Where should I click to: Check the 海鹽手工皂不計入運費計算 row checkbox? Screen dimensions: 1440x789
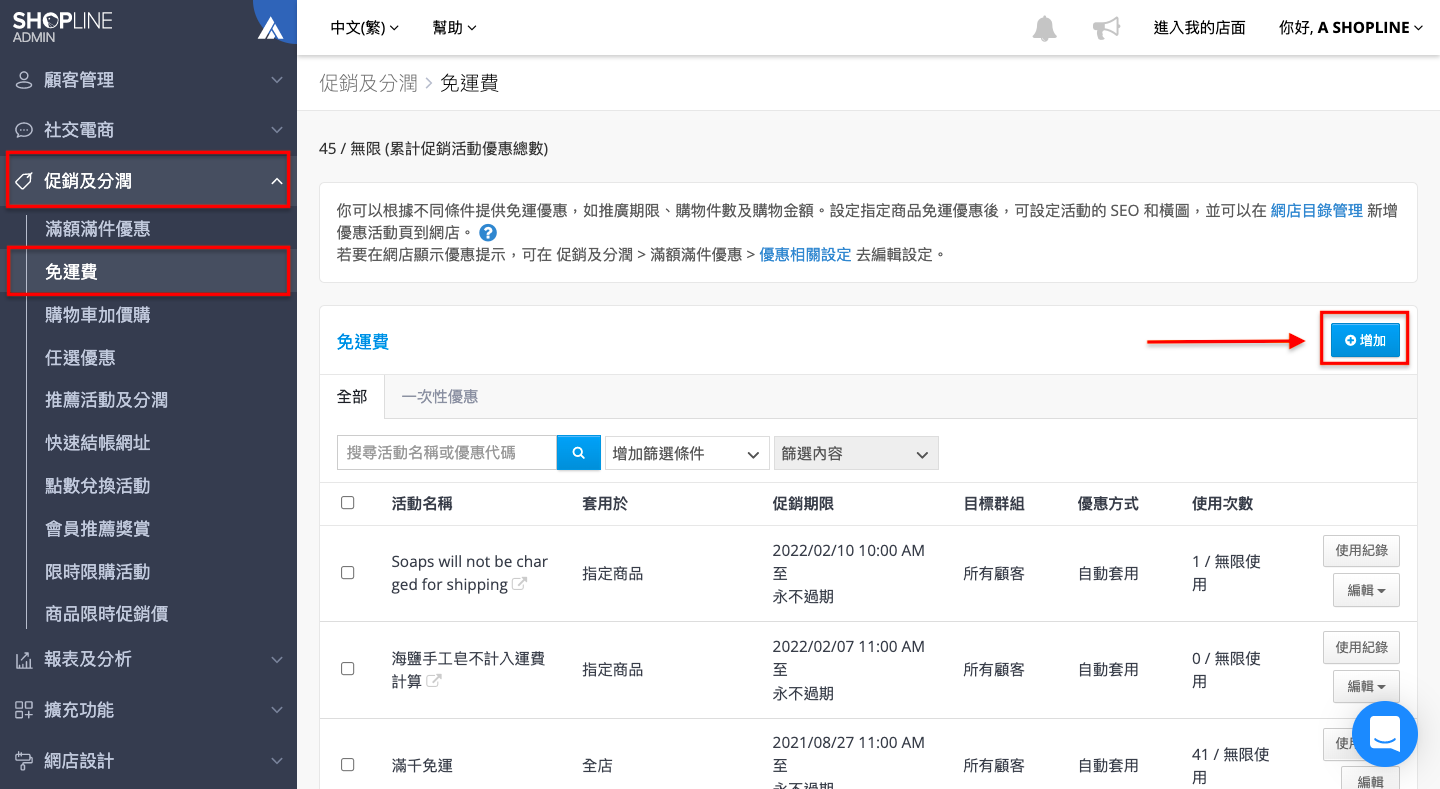click(348, 669)
